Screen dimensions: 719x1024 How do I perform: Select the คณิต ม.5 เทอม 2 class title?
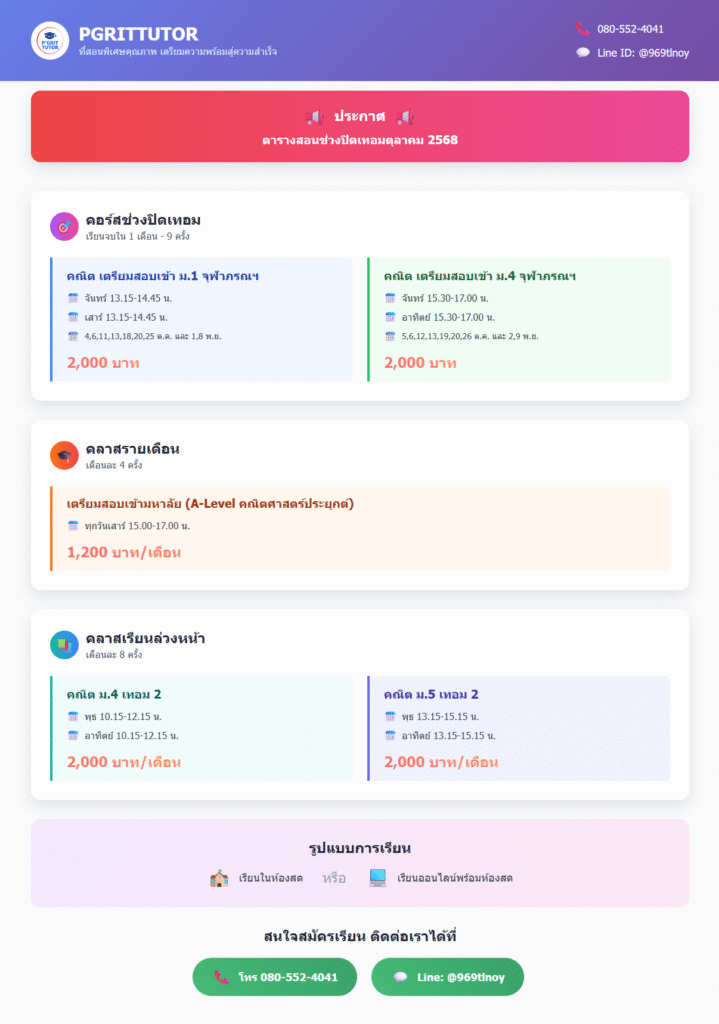coord(431,694)
